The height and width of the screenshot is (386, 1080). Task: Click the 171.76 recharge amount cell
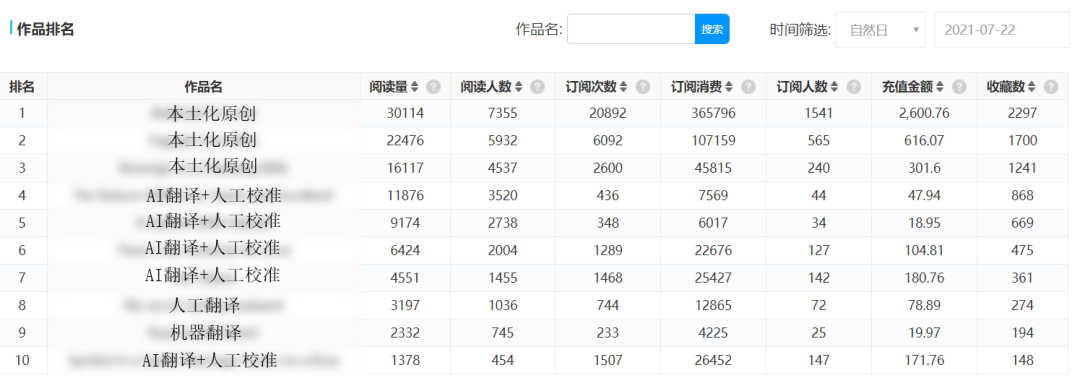tap(924, 360)
